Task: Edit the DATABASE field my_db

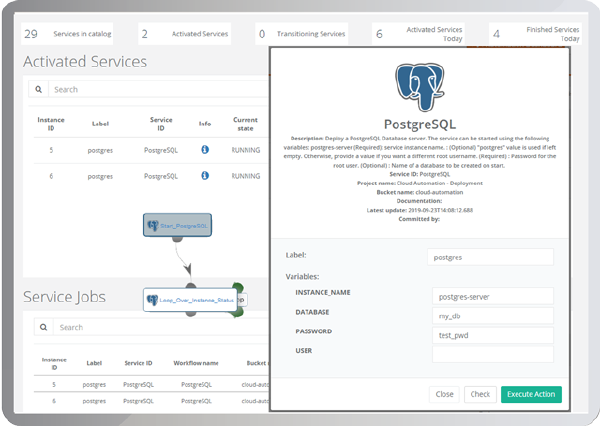Action: pos(493,316)
